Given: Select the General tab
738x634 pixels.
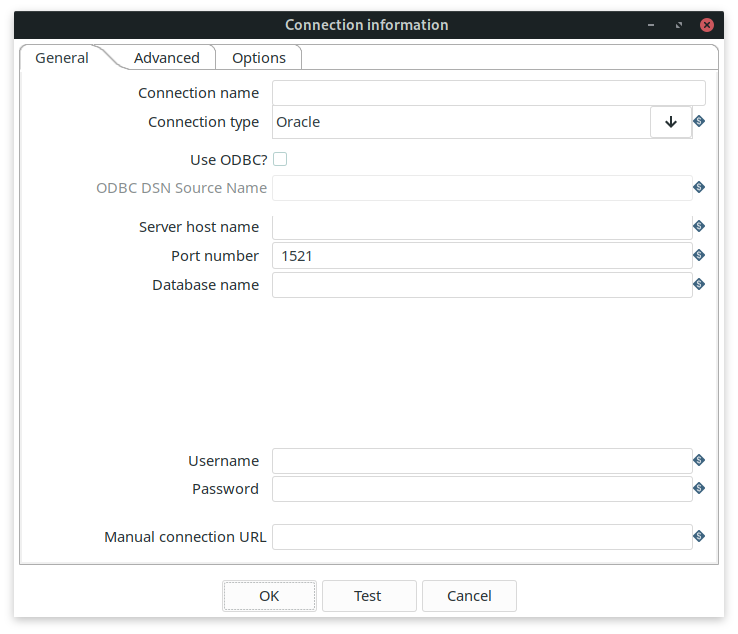Looking at the screenshot, I should [62, 58].
